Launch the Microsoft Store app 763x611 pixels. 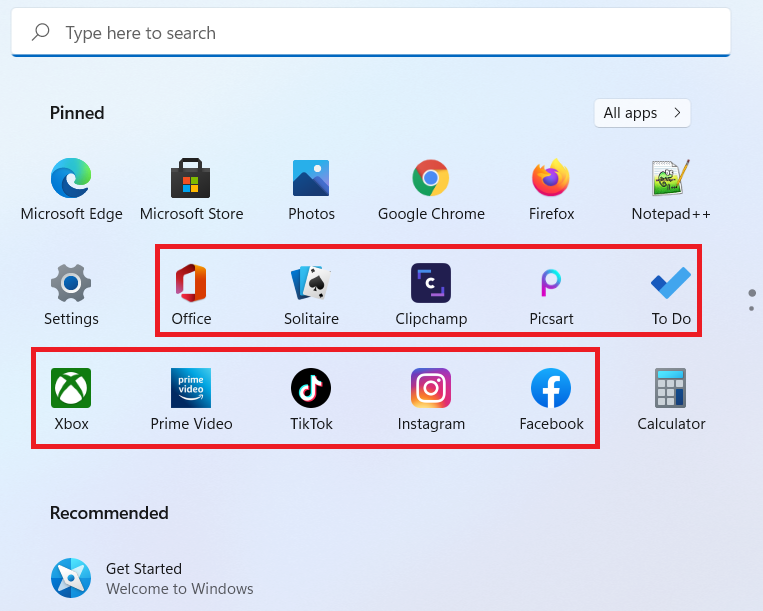[x=191, y=189]
